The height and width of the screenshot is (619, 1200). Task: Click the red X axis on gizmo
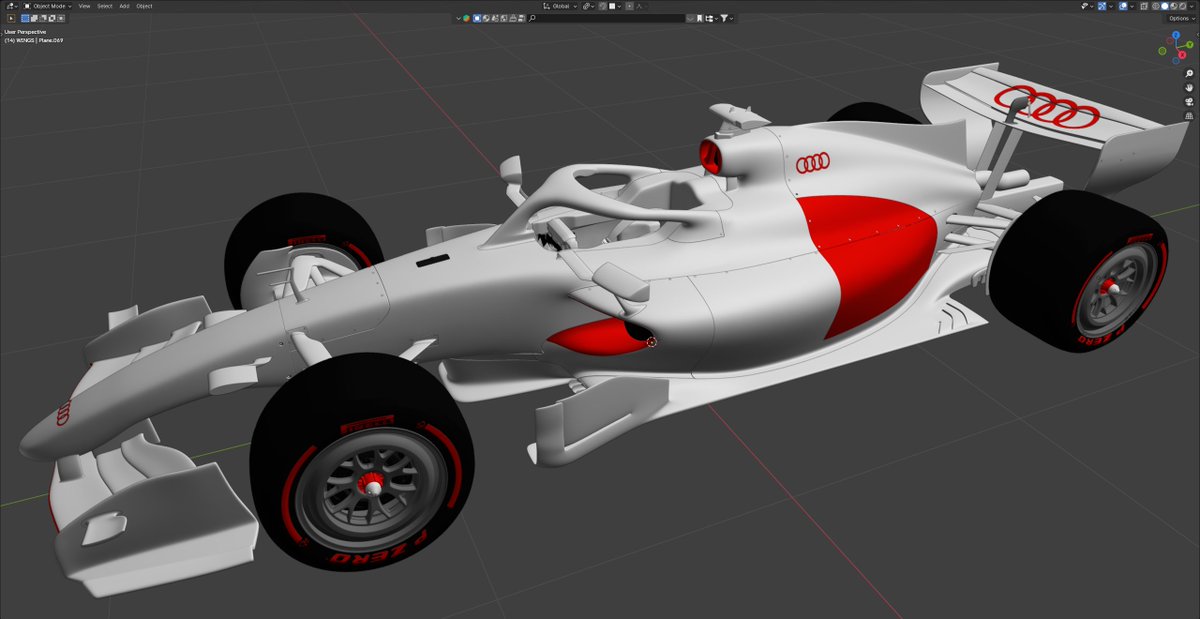tap(1182, 55)
